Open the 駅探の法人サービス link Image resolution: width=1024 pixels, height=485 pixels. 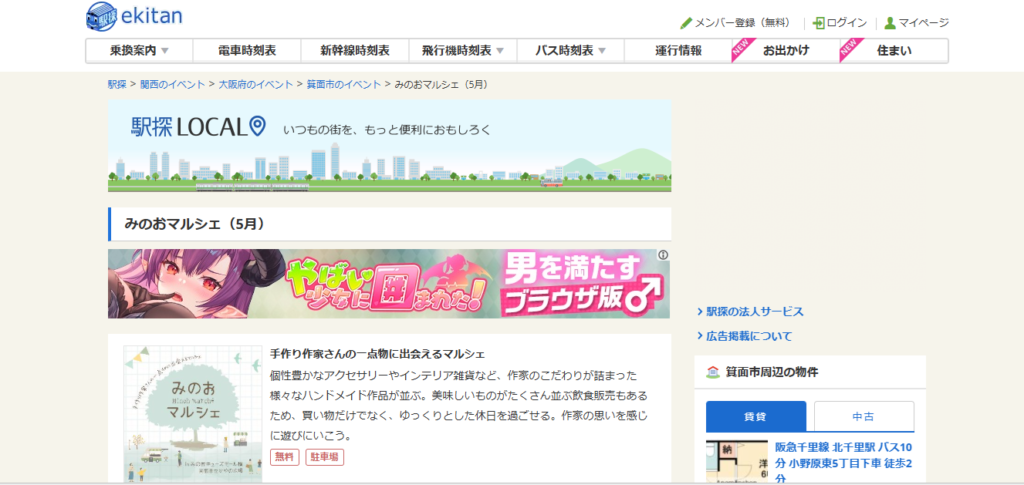coord(754,312)
